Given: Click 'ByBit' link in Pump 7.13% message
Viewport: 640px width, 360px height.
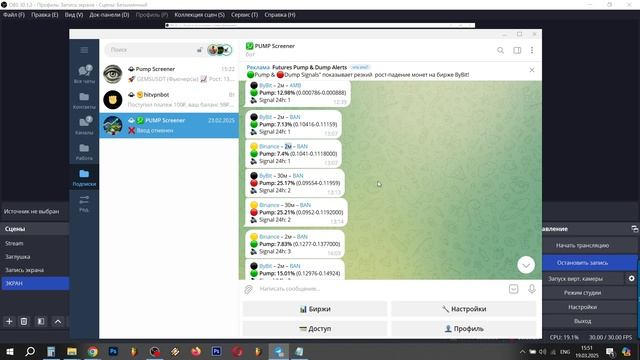Looking at the screenshot, I should [x=265, y=117].
